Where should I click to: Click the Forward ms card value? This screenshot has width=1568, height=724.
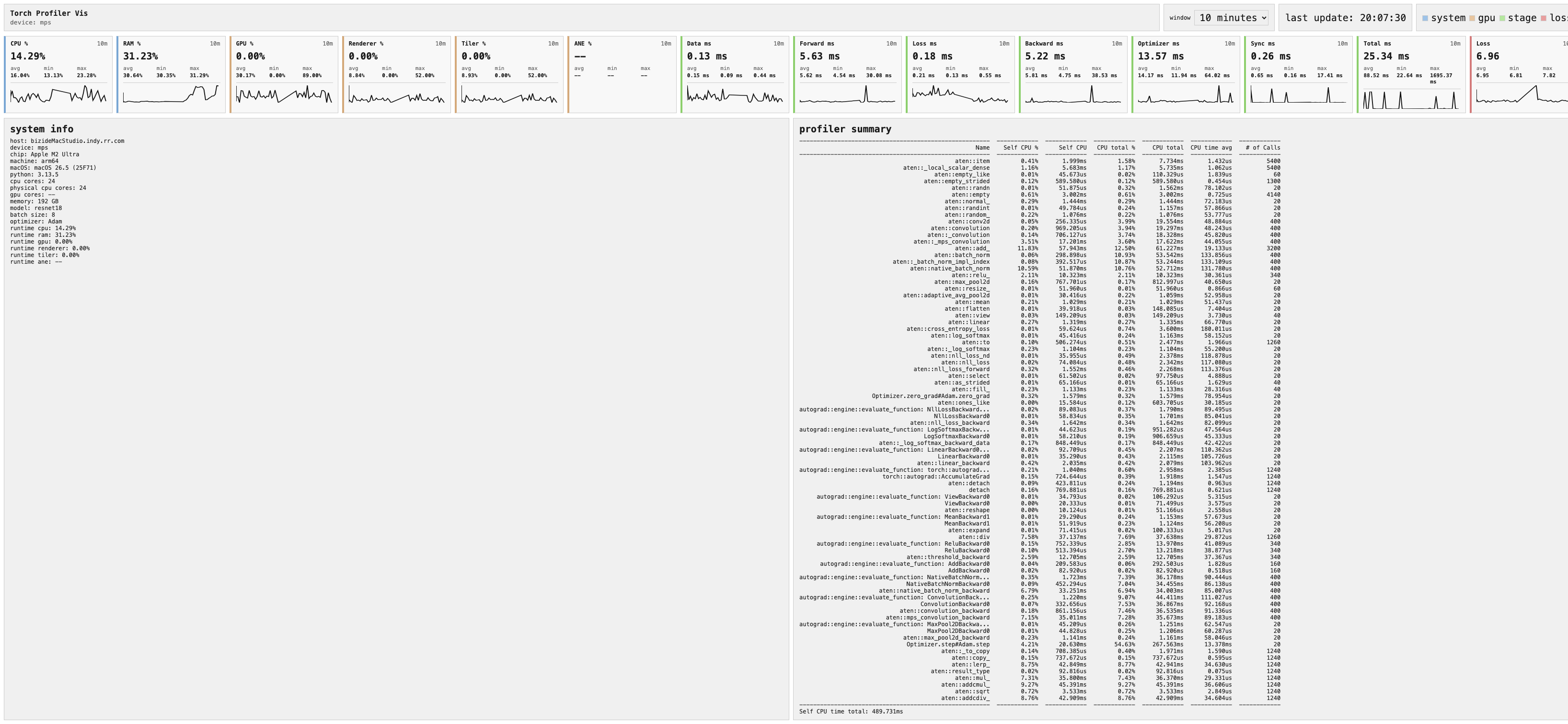coord(819,56)
